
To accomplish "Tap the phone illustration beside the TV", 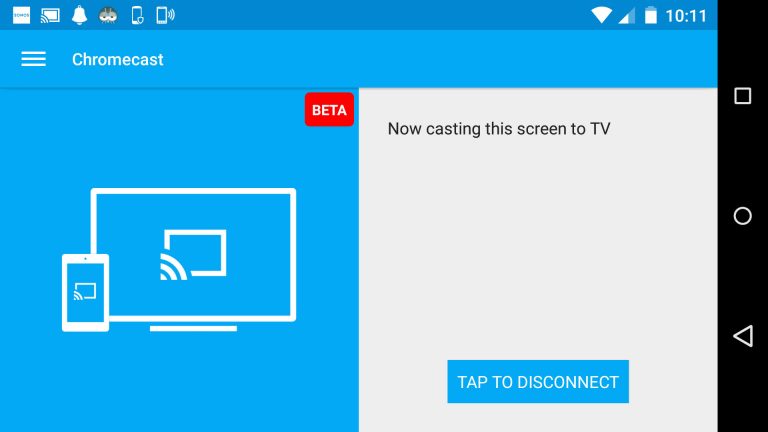I will tap(85, 292).
